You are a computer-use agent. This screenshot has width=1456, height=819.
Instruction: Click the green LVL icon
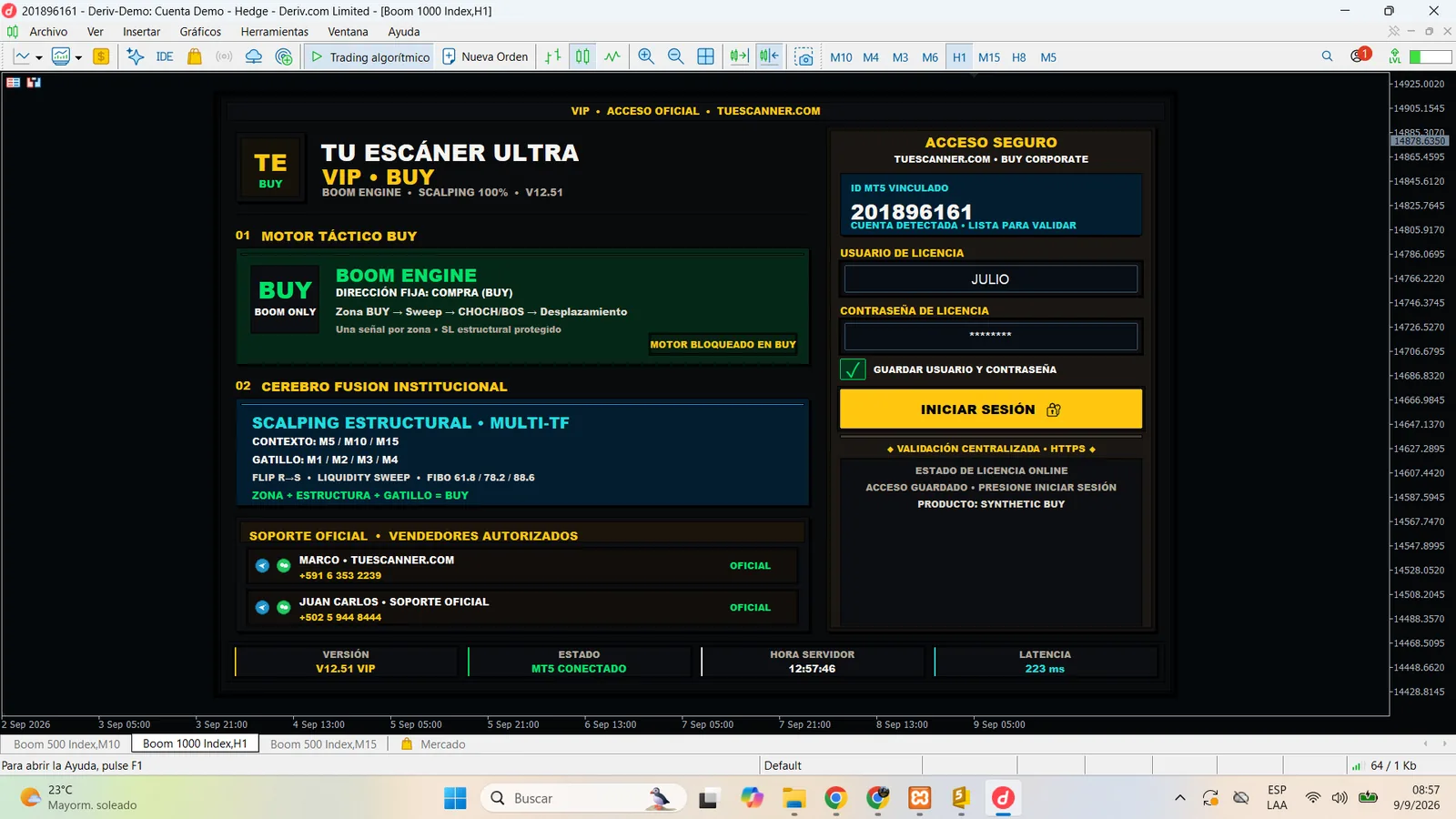coord(1394,56)
